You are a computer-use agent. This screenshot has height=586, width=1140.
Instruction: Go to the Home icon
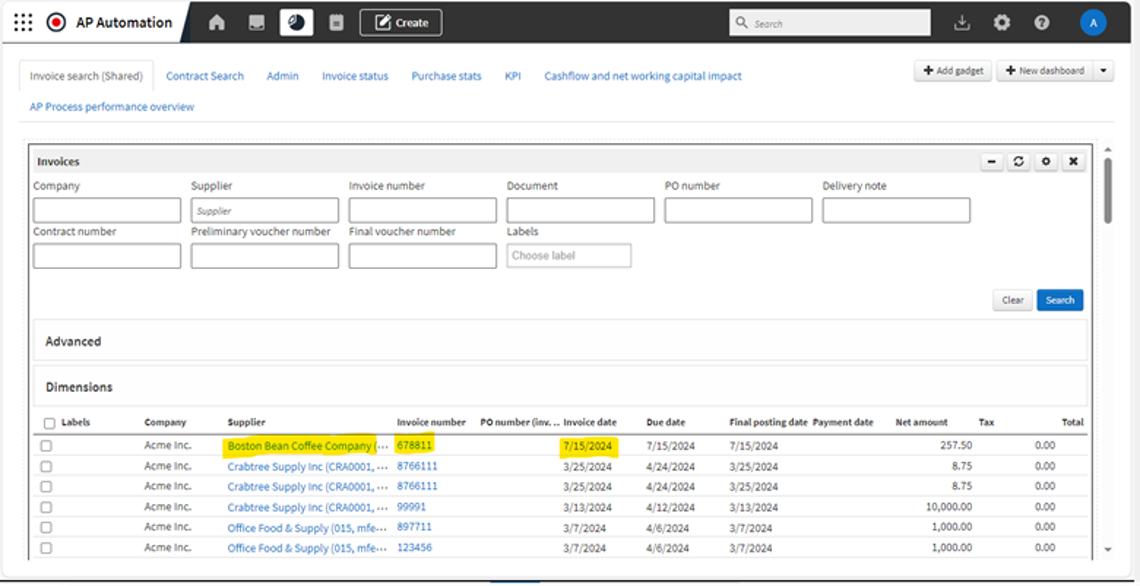(x=217, y=22)
